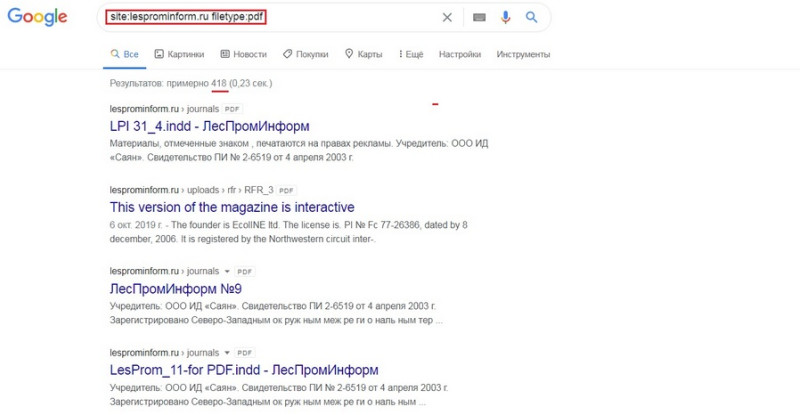
Task: Open Инструменты search tools
Action: point(523,54)
